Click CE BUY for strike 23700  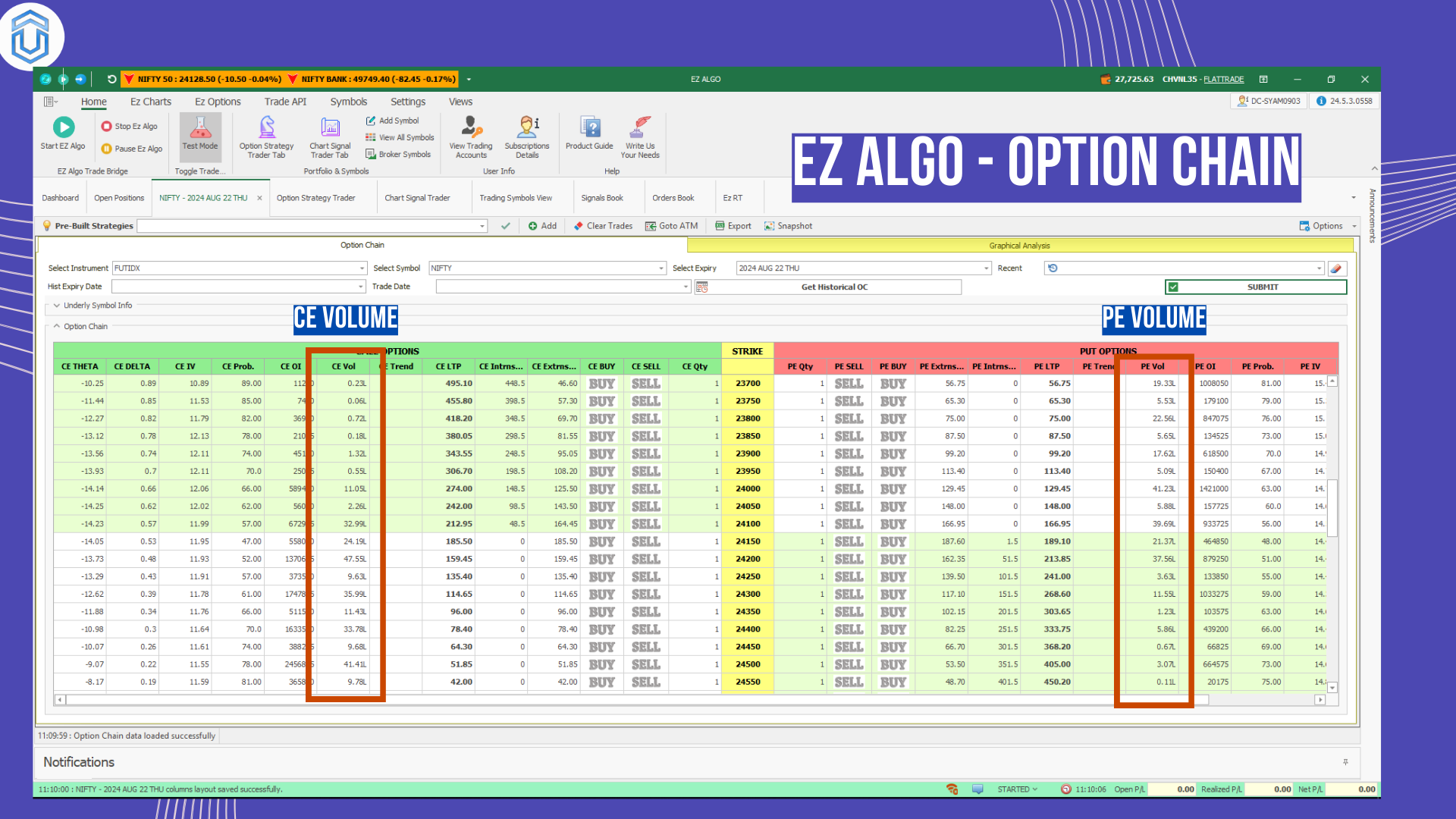click(602, 384)
